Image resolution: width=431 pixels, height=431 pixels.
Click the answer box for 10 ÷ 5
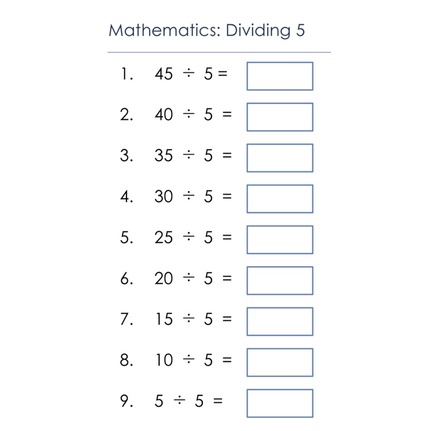280,362
